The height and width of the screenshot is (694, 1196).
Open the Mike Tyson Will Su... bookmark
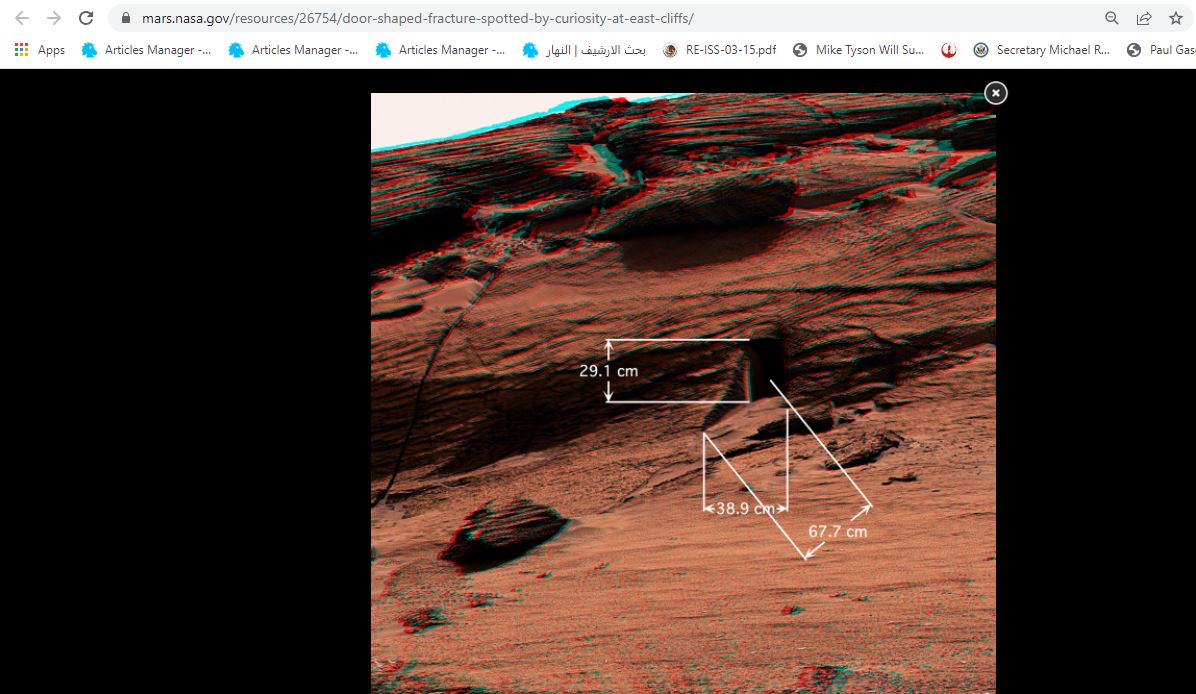[858, 50]
